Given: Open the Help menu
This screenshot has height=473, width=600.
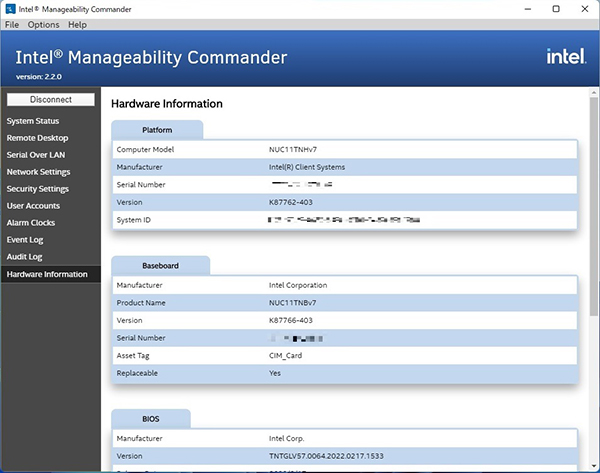Looking at the screenshot, I should click(77, 24).
